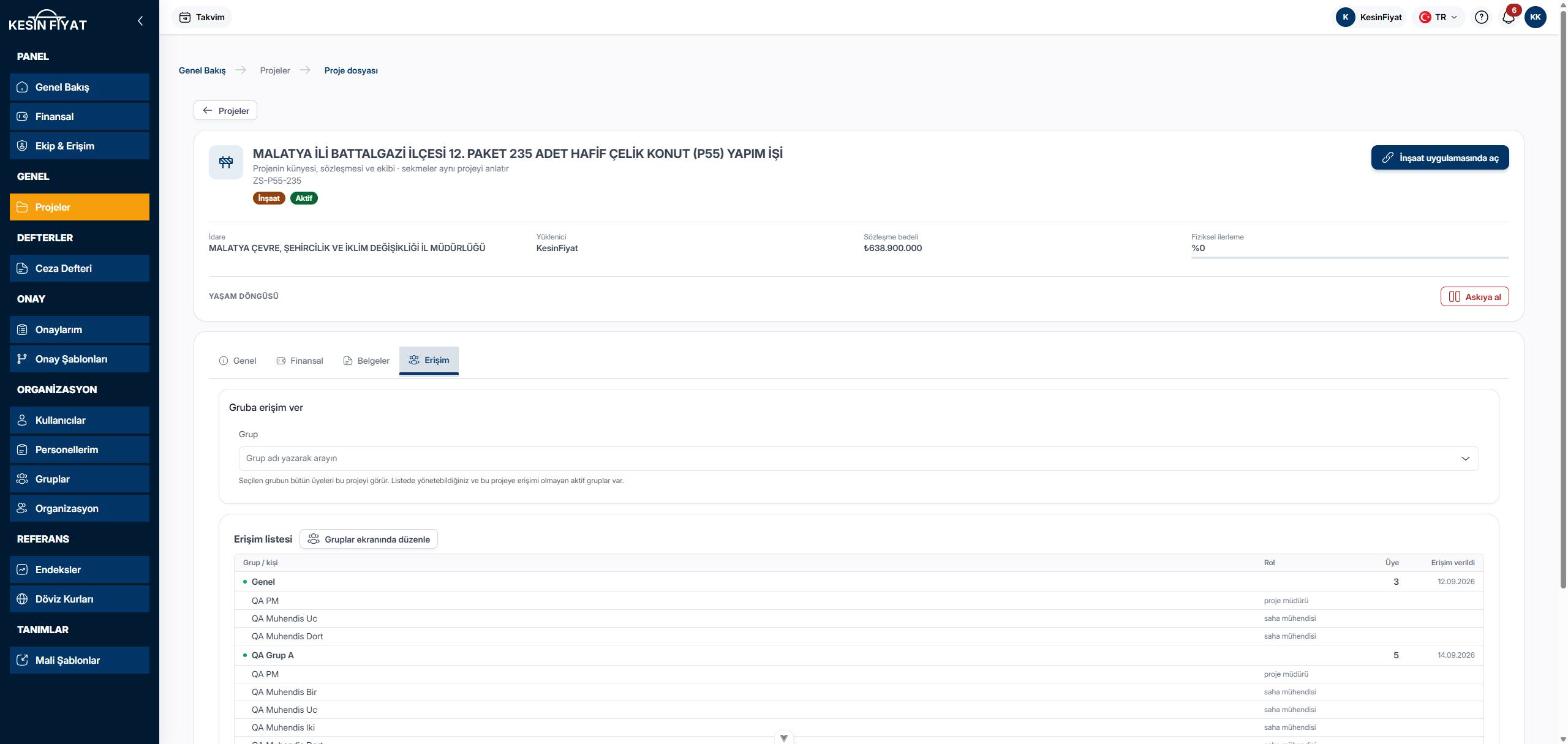Screen dimensions: 1568x744
Task: Click the back to Projeler button
Action: tap(225, 111)
